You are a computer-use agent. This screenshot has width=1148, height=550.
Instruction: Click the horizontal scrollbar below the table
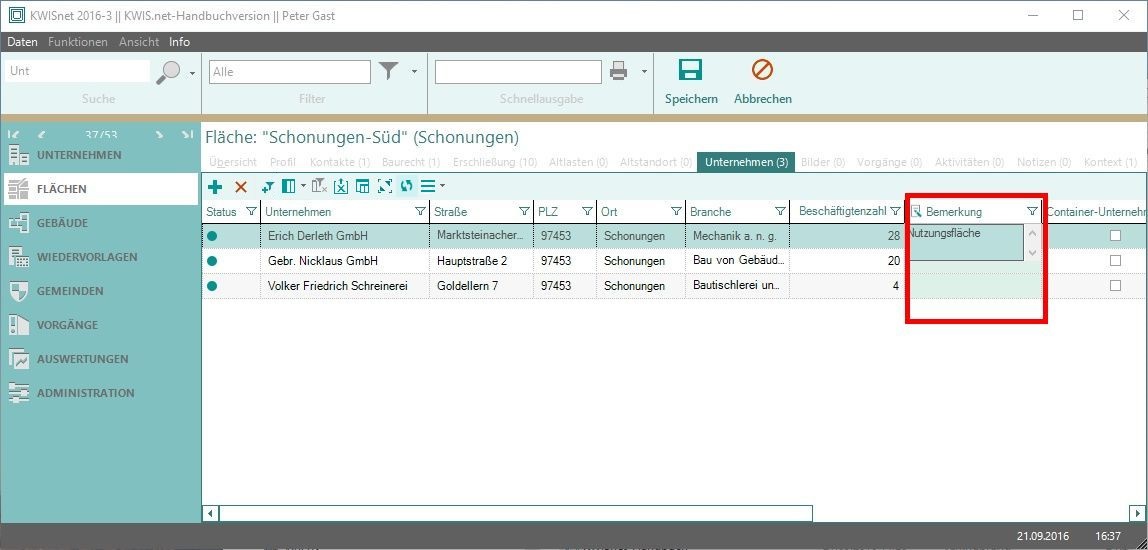pos(515,513)
